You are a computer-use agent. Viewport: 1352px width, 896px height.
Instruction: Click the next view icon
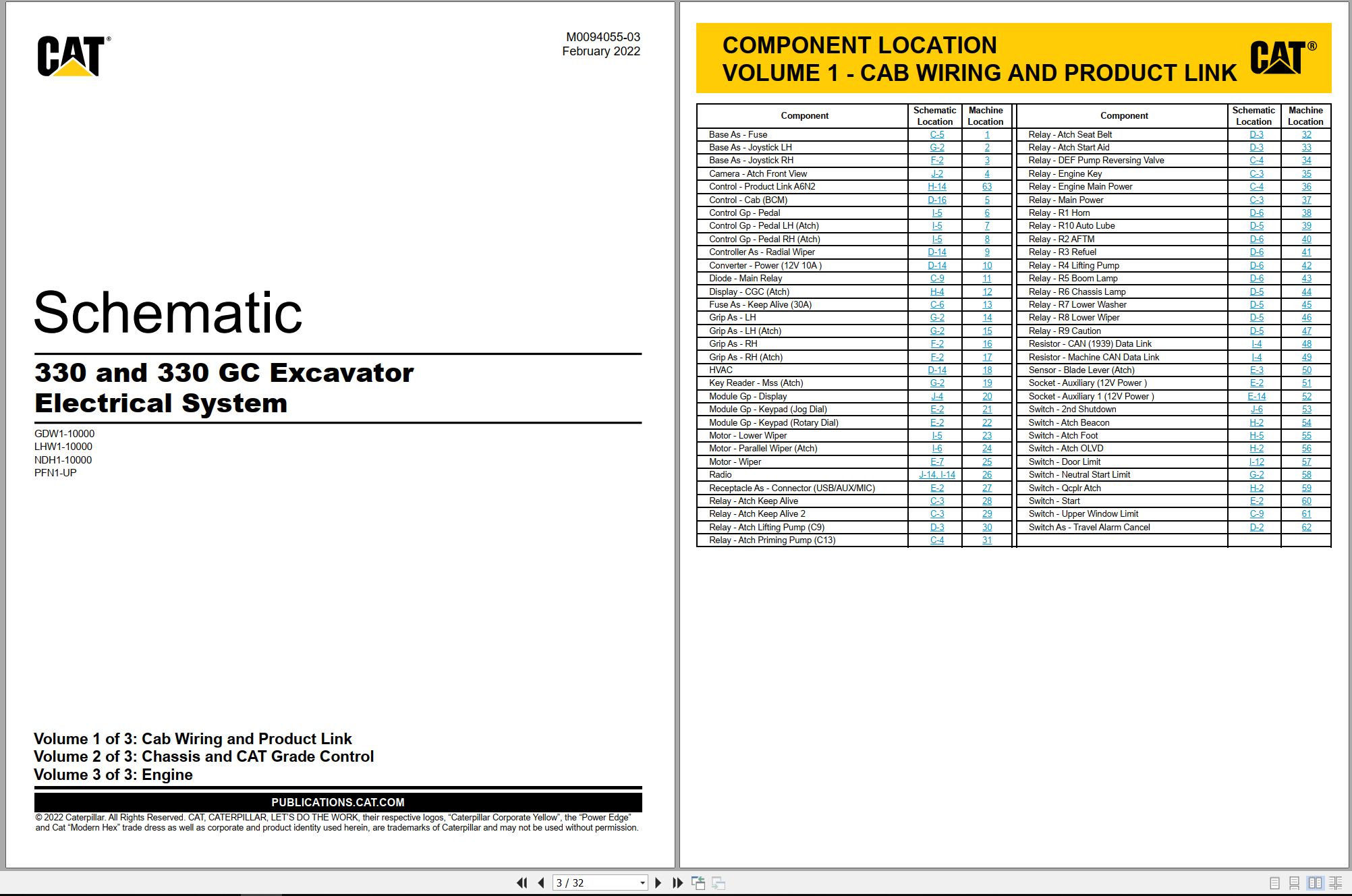719,883
